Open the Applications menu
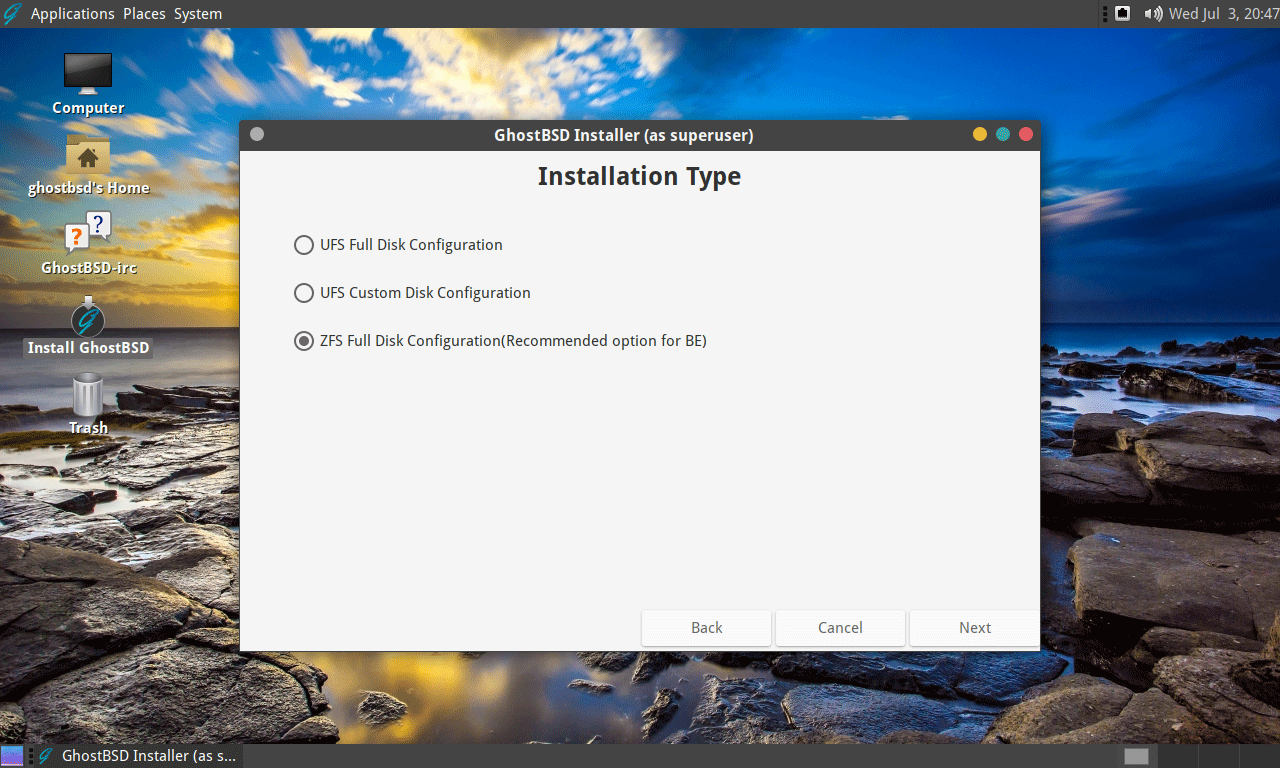The width and height of the screenshot is (1280, 768). point(72,14)
